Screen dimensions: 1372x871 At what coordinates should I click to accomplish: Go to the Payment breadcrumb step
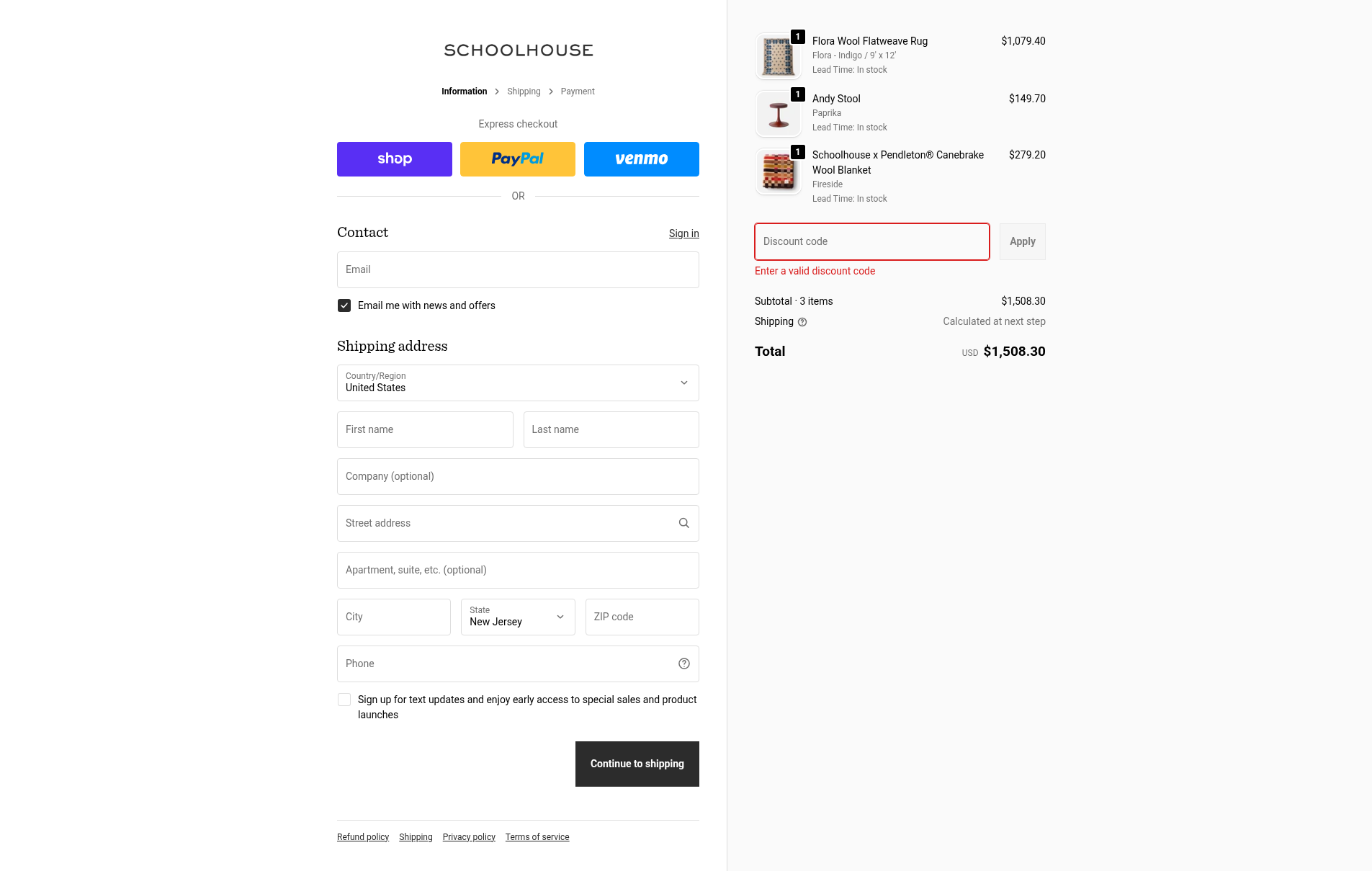coord(578,91)
